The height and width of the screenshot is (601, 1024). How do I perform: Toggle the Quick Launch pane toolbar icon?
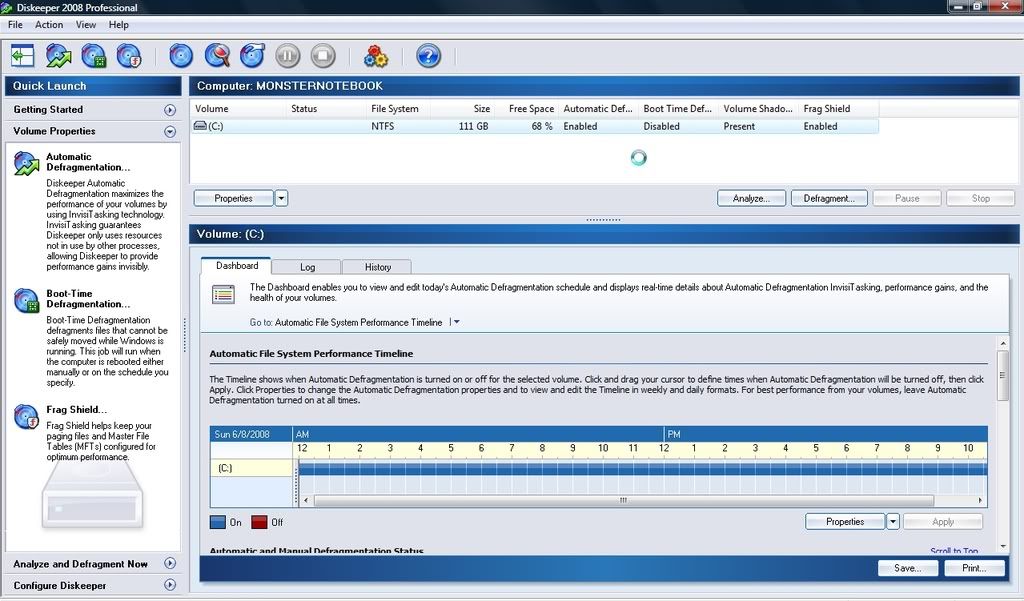23,56
